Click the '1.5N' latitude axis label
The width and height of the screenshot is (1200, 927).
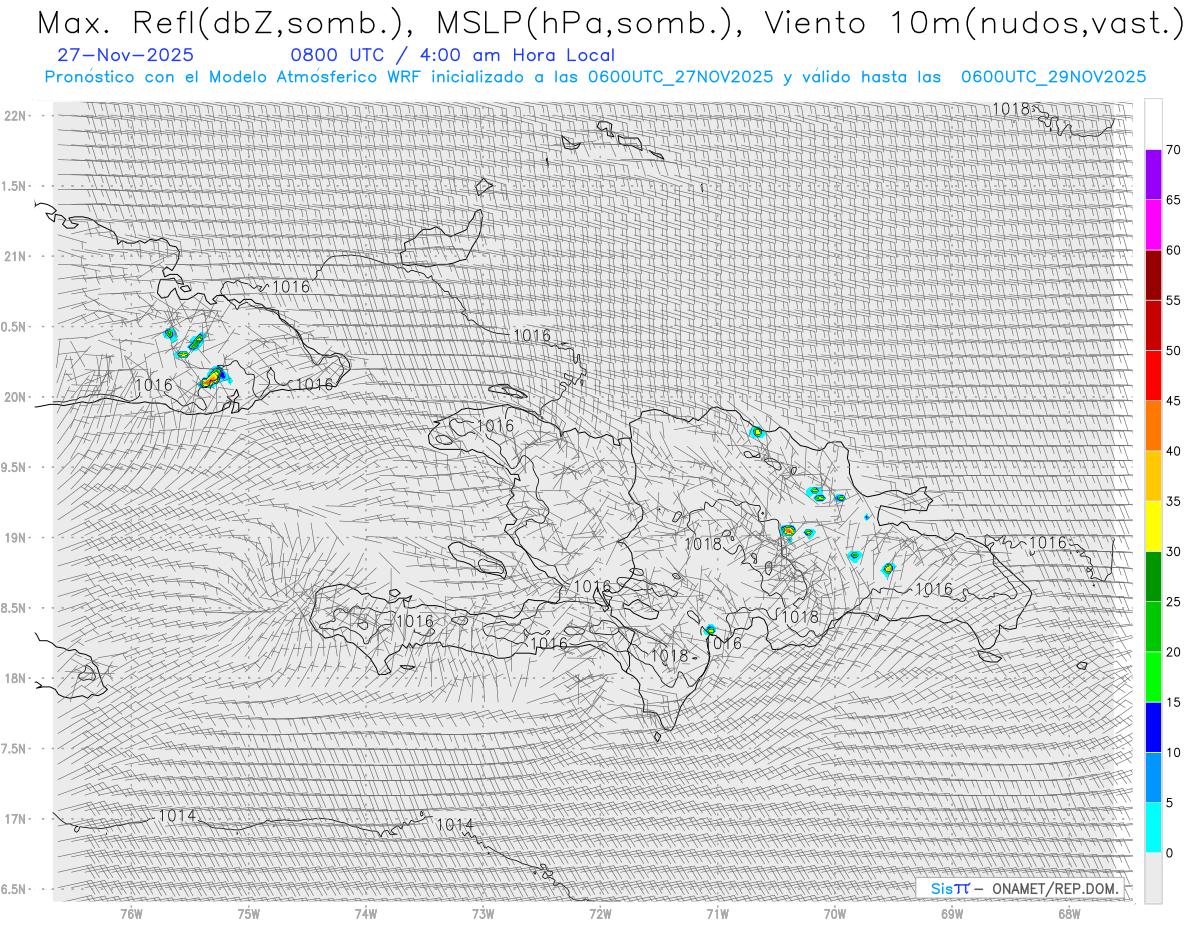(x=14, y=186)
